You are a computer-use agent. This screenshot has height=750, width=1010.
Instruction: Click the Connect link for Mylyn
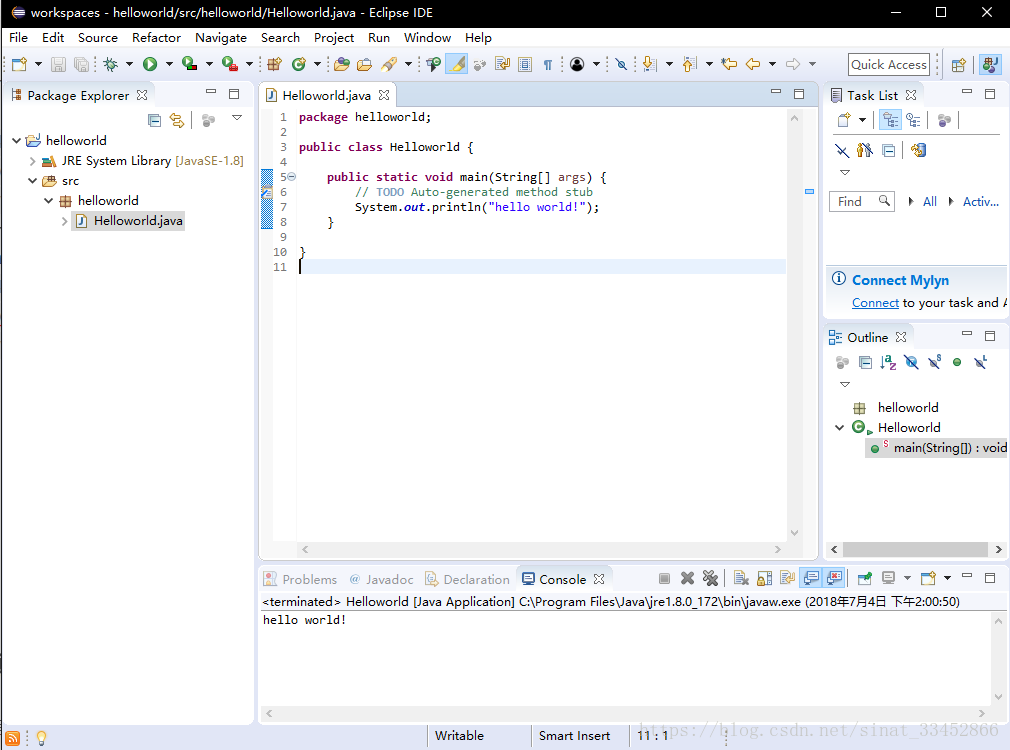pyautogui.click(x=875, y=303)
